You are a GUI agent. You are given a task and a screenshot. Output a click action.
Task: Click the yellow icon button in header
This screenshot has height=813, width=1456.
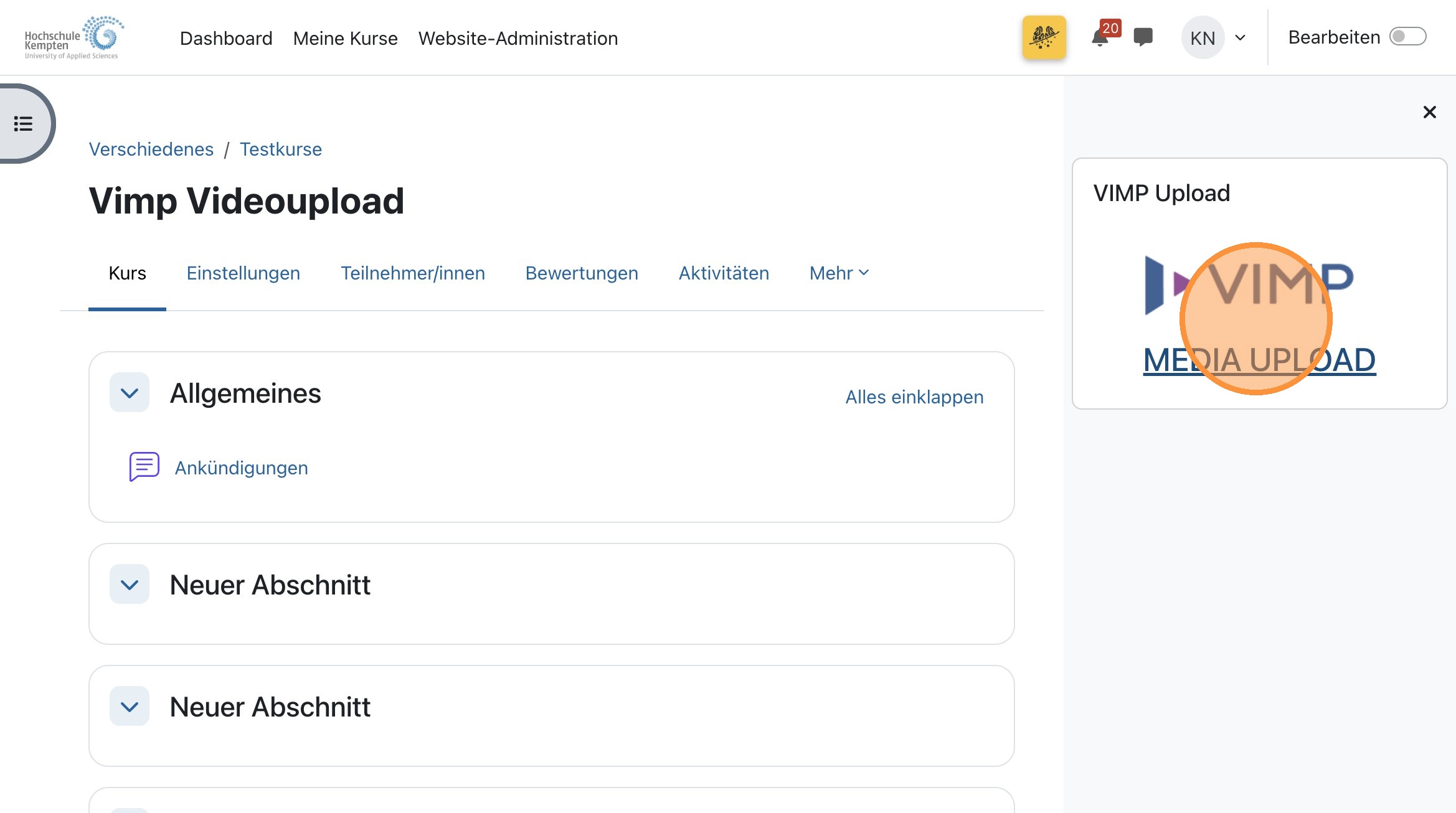(1044, 37)
